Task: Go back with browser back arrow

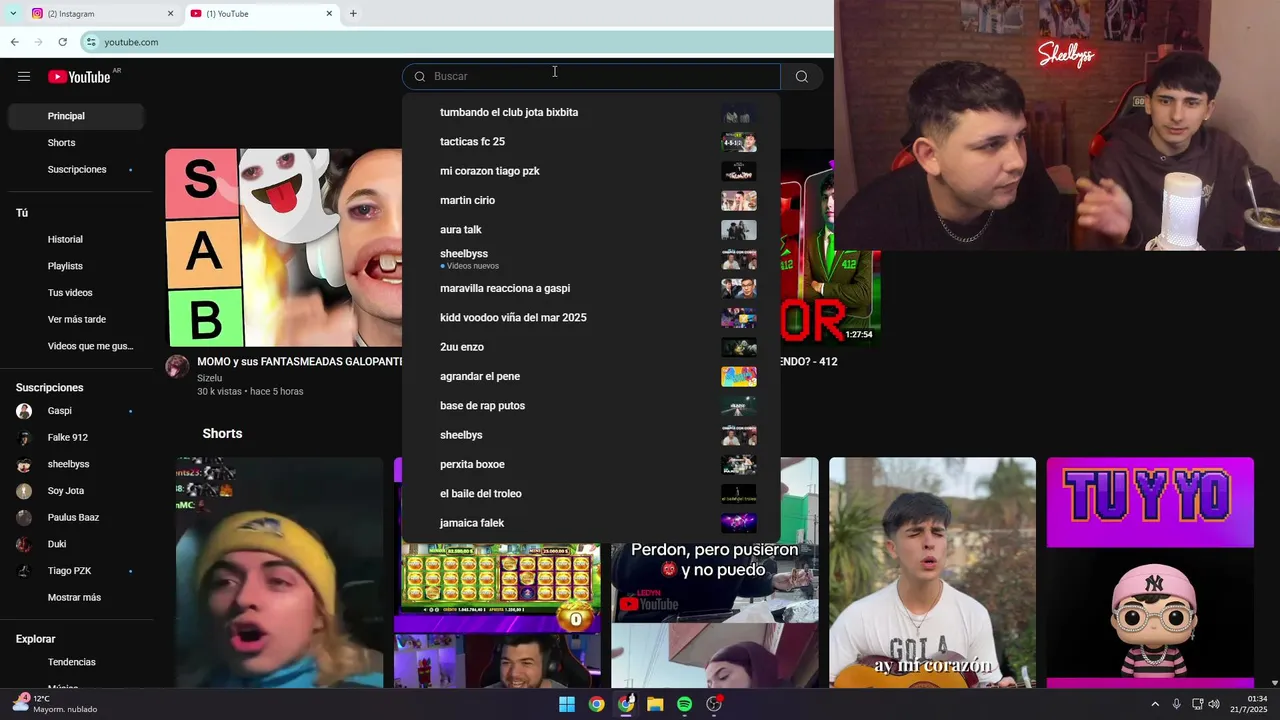Action: click(14, 42)
